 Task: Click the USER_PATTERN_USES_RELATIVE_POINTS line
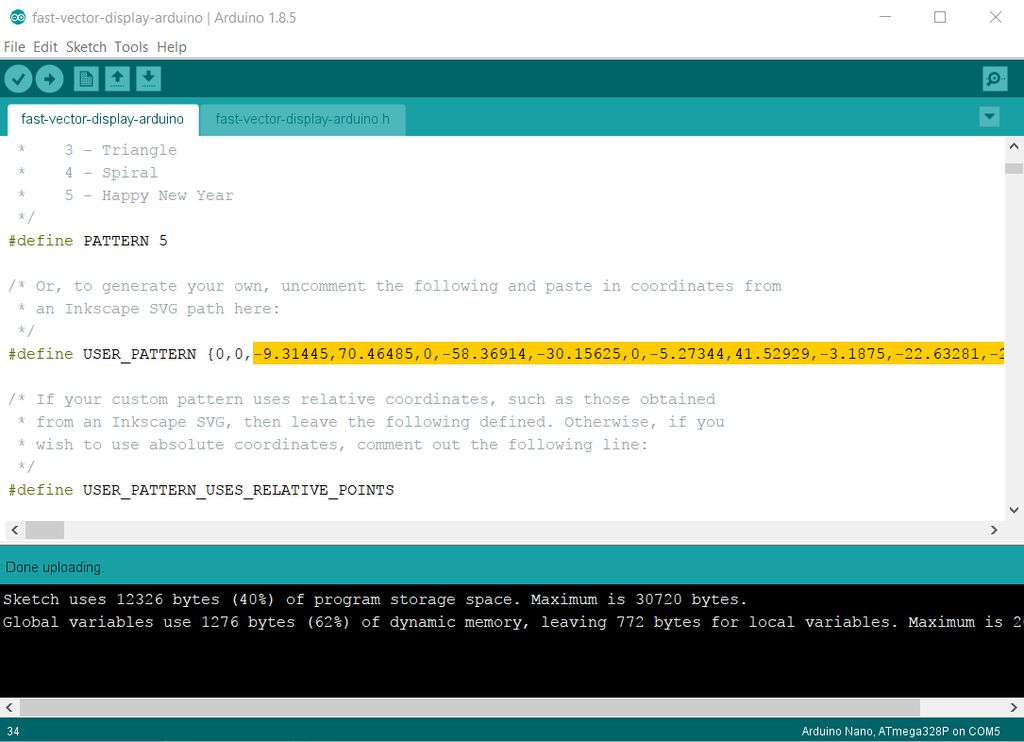point(201,490)
